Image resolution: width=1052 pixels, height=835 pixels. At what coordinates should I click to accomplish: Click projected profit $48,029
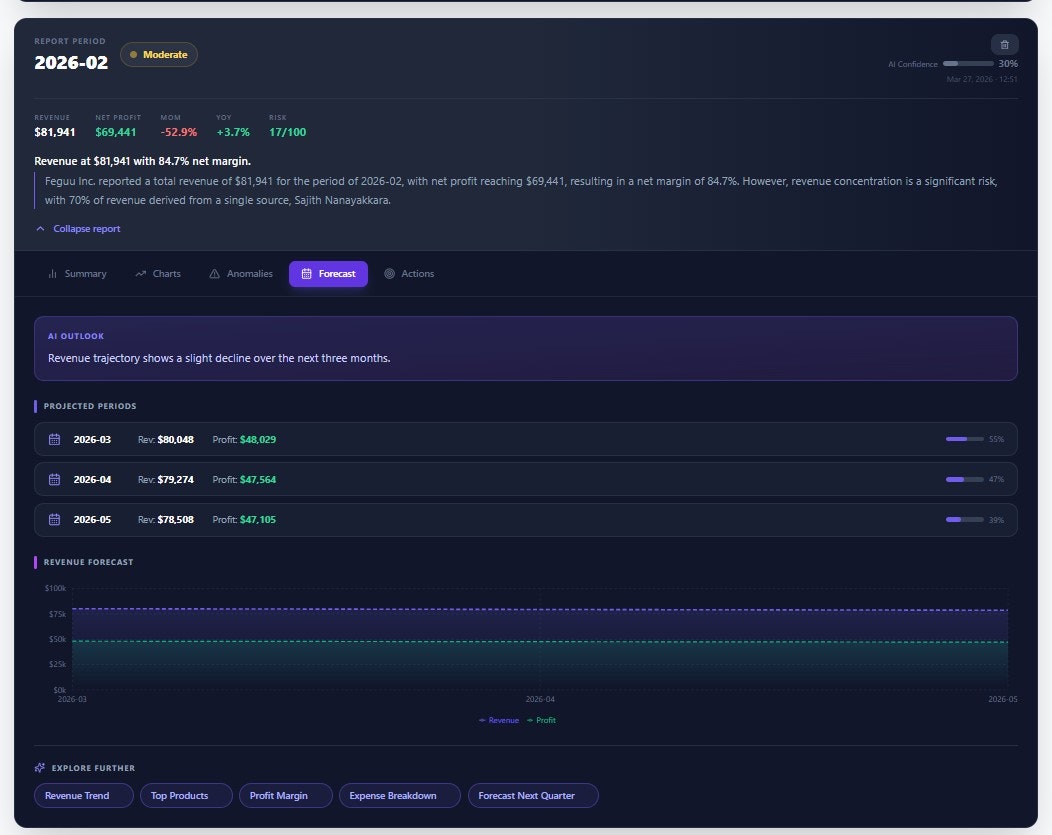click(x=258, y=439)
